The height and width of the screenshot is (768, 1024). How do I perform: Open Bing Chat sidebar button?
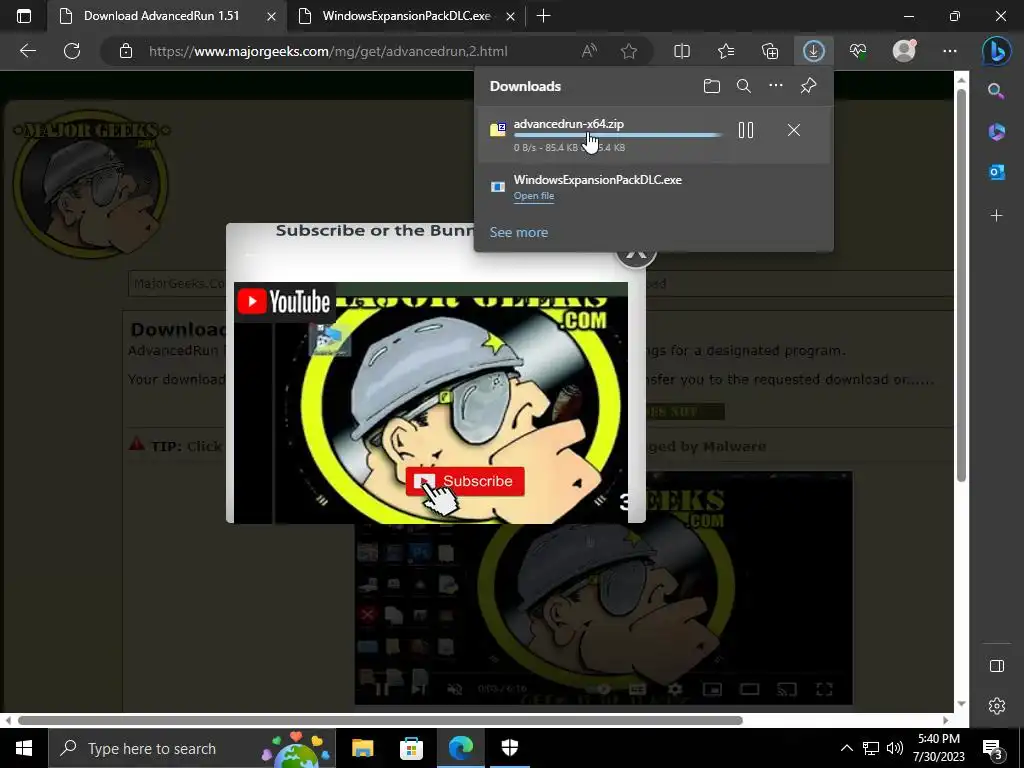pos(997,51)
